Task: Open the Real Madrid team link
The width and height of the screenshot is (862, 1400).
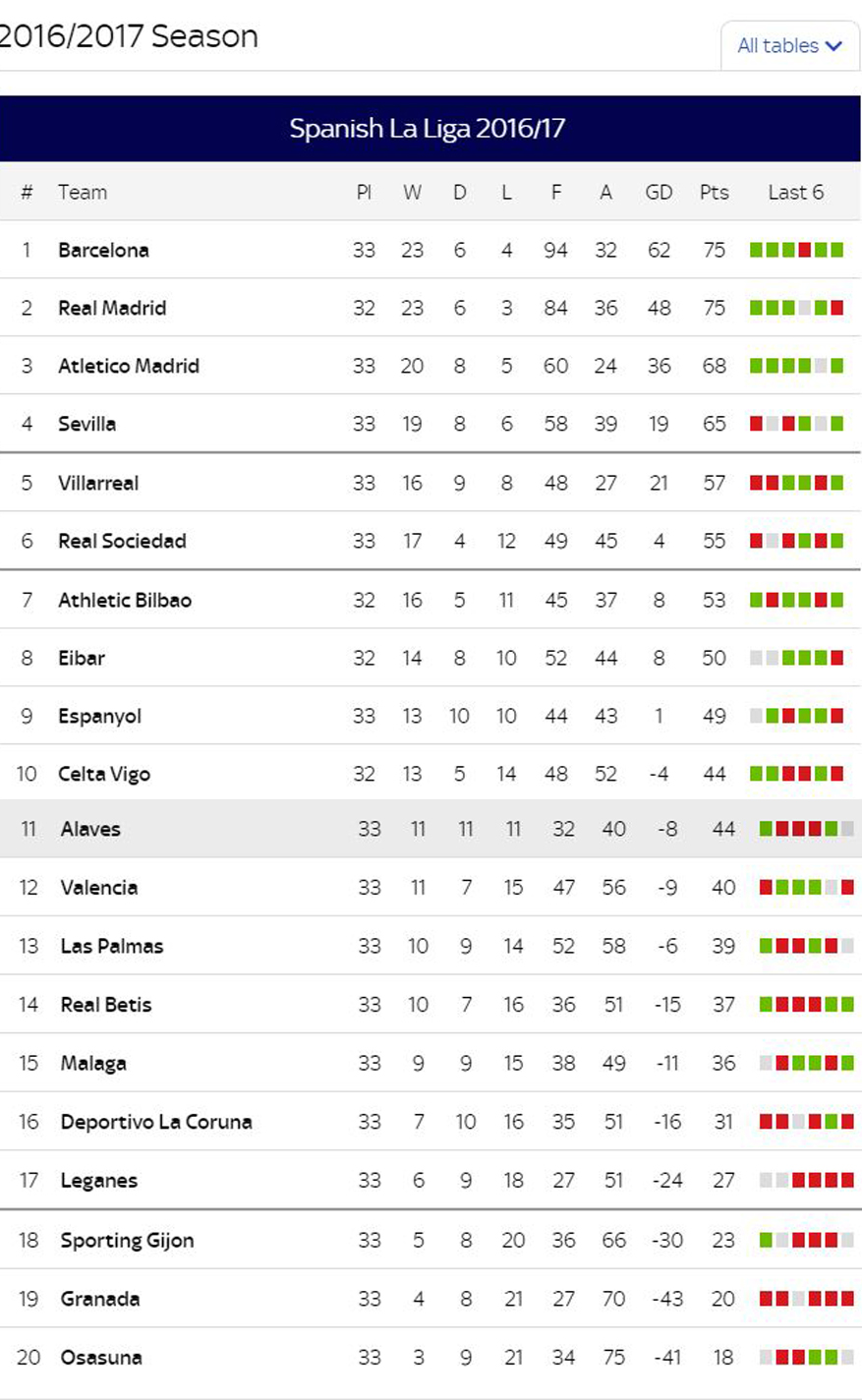Action: coord(112,308)
